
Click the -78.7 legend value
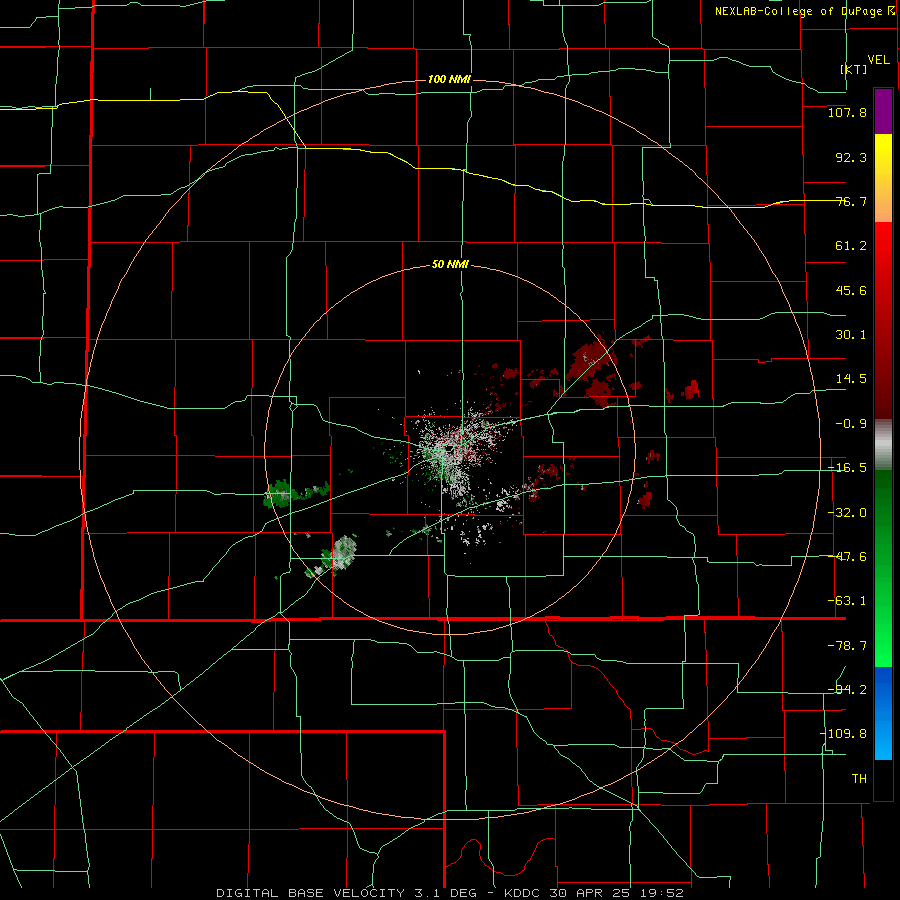point(847,646)
